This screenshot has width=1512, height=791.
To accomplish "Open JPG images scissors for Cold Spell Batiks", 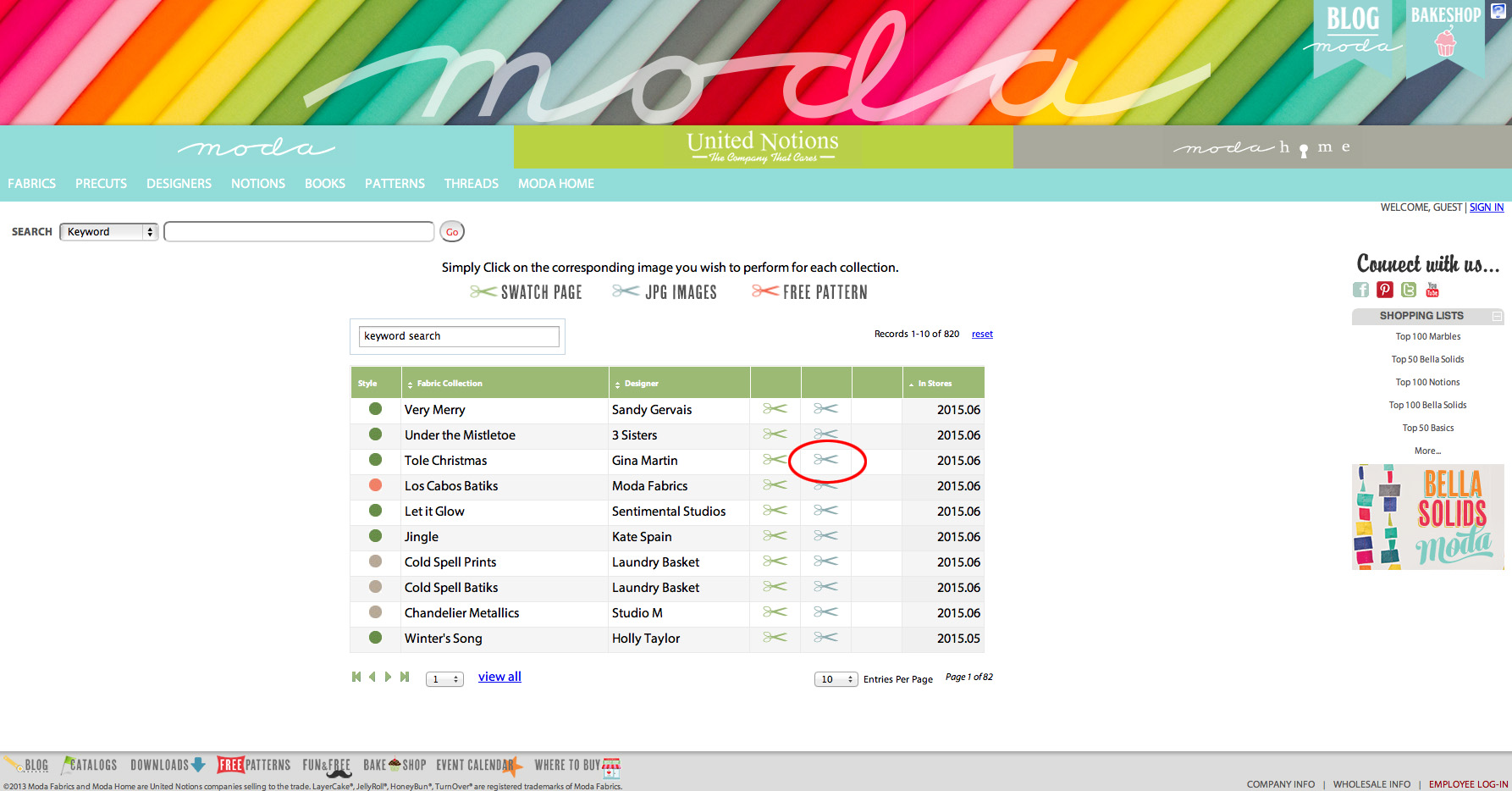I will (825, 587).
